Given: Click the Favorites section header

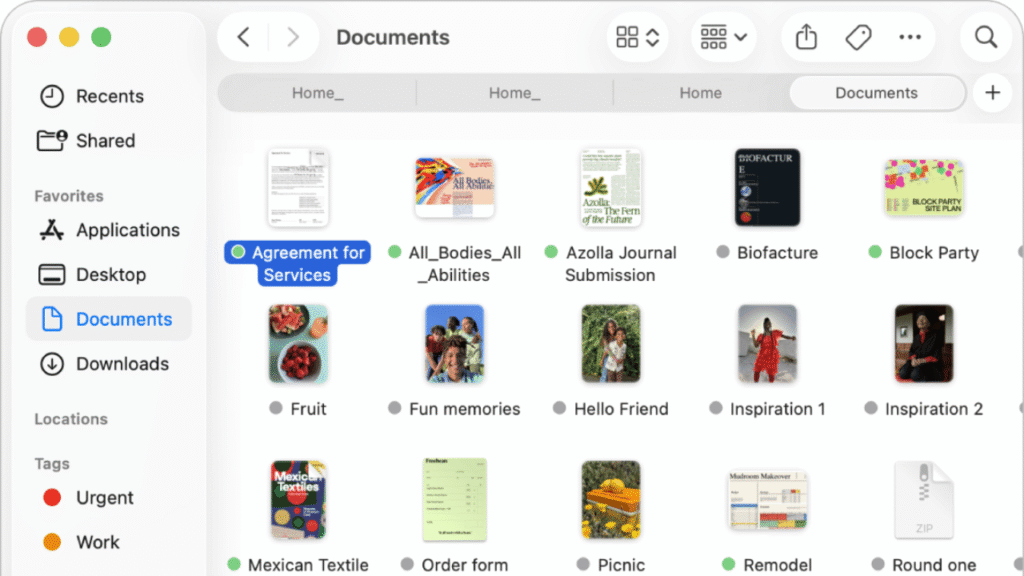Looking at the screenshot, I should tap(69, 196).
